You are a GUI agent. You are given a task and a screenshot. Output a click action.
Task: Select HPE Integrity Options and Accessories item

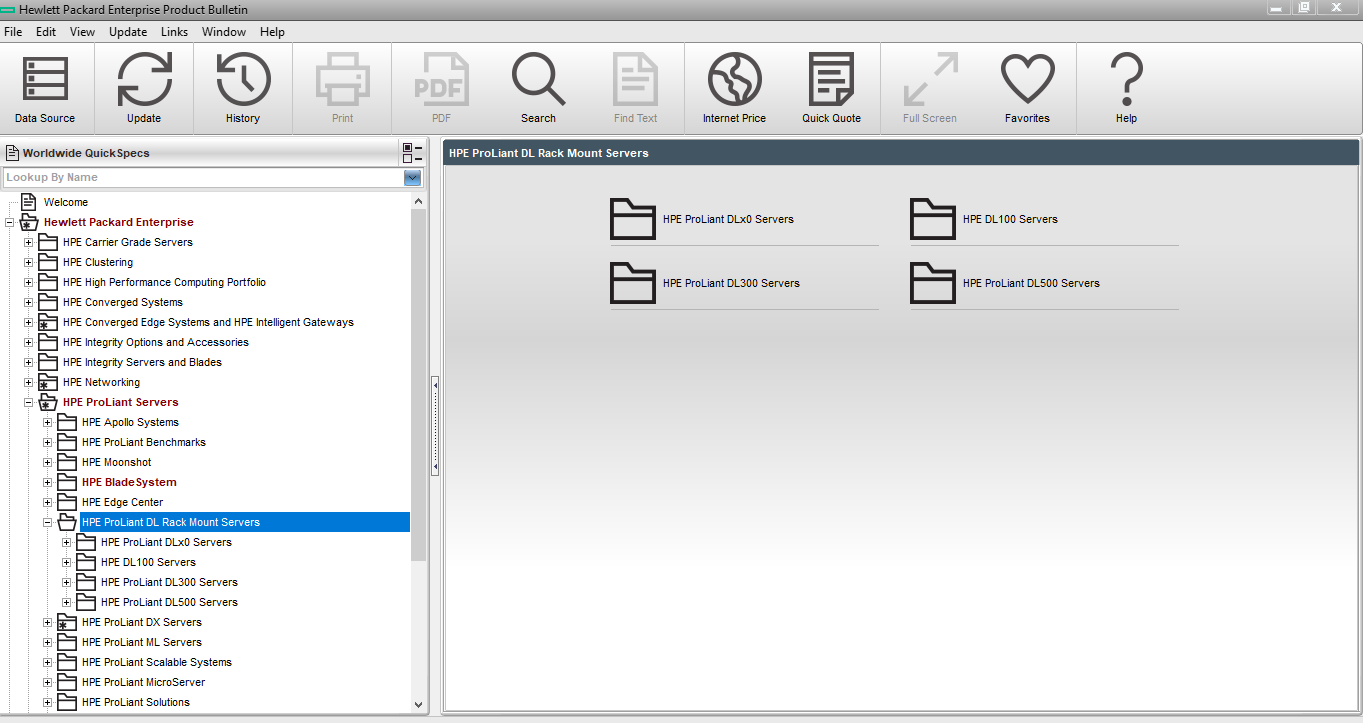[156, 342]
